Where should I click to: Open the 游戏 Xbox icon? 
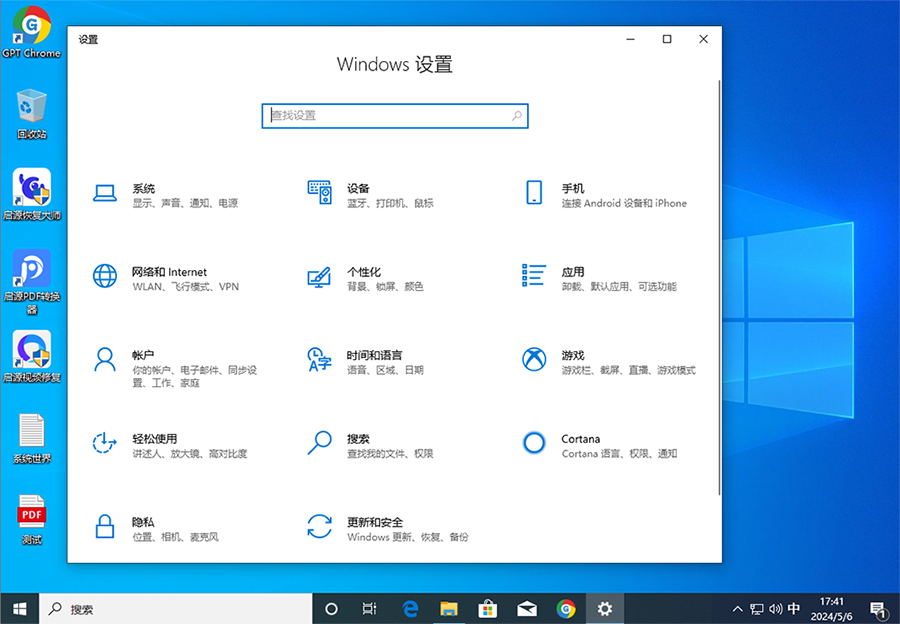(x=534, y=359)
